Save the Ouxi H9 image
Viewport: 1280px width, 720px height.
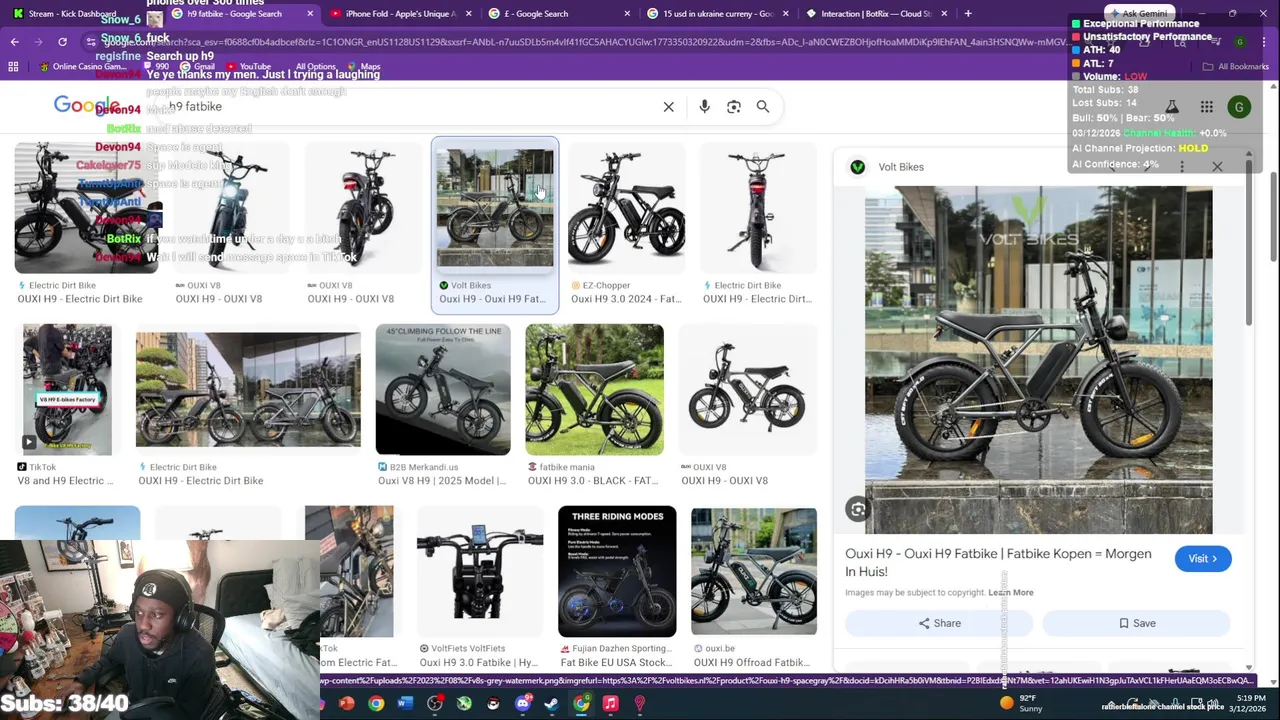pos(1137,623)
